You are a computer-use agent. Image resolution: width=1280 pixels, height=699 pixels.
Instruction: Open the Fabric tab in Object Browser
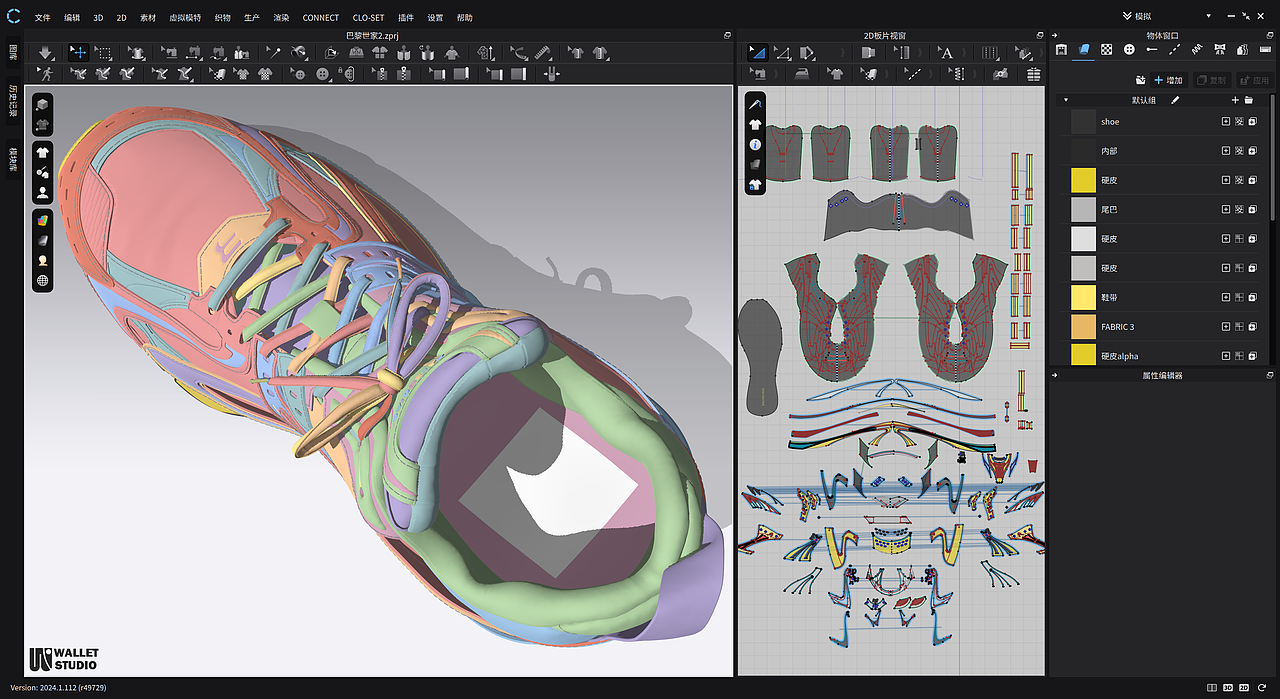point(1084,49)
